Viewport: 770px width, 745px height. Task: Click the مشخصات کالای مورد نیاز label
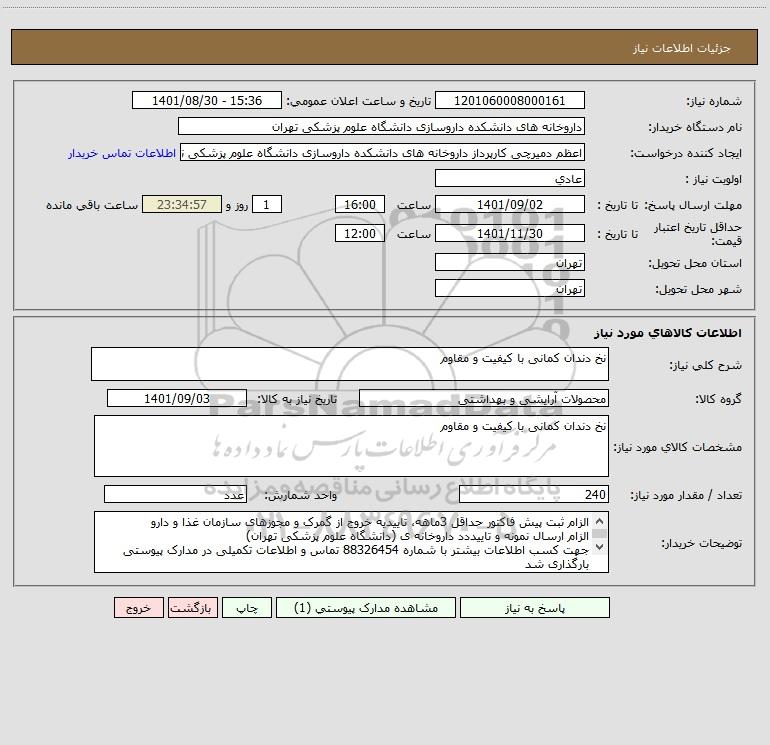pos(678,447)
